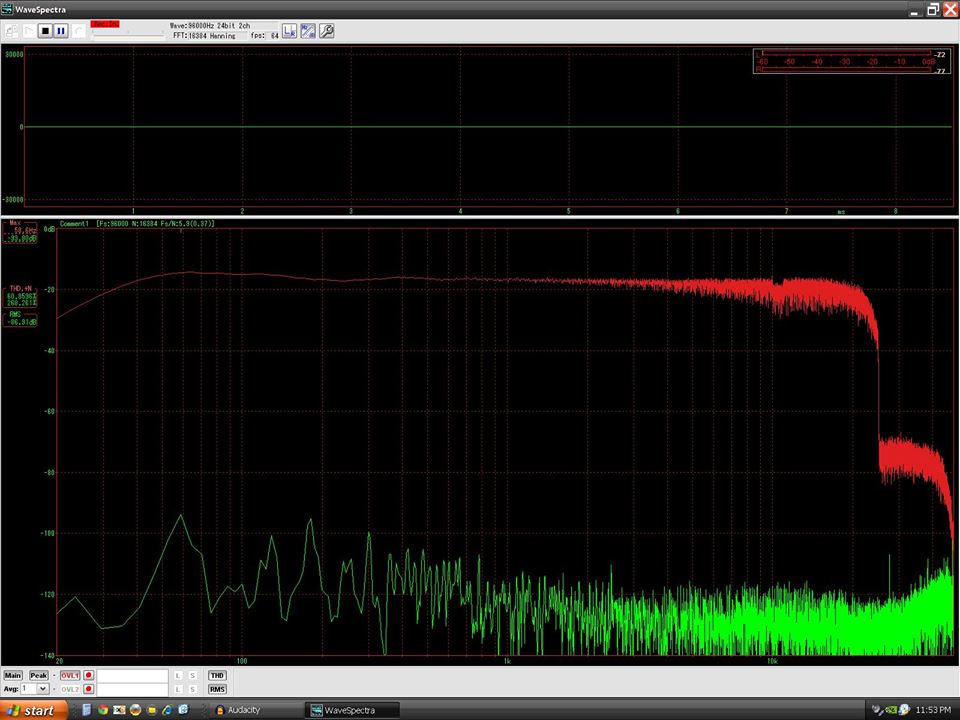Screen dimensions: 960x720
Task: Click the OVL1 comment input field
Action: pyautogui.click(x=132, y=675)
